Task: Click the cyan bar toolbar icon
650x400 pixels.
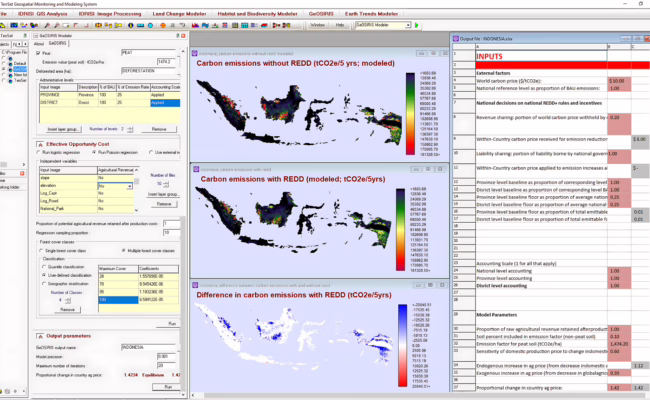Action: [x=141, y=25]
